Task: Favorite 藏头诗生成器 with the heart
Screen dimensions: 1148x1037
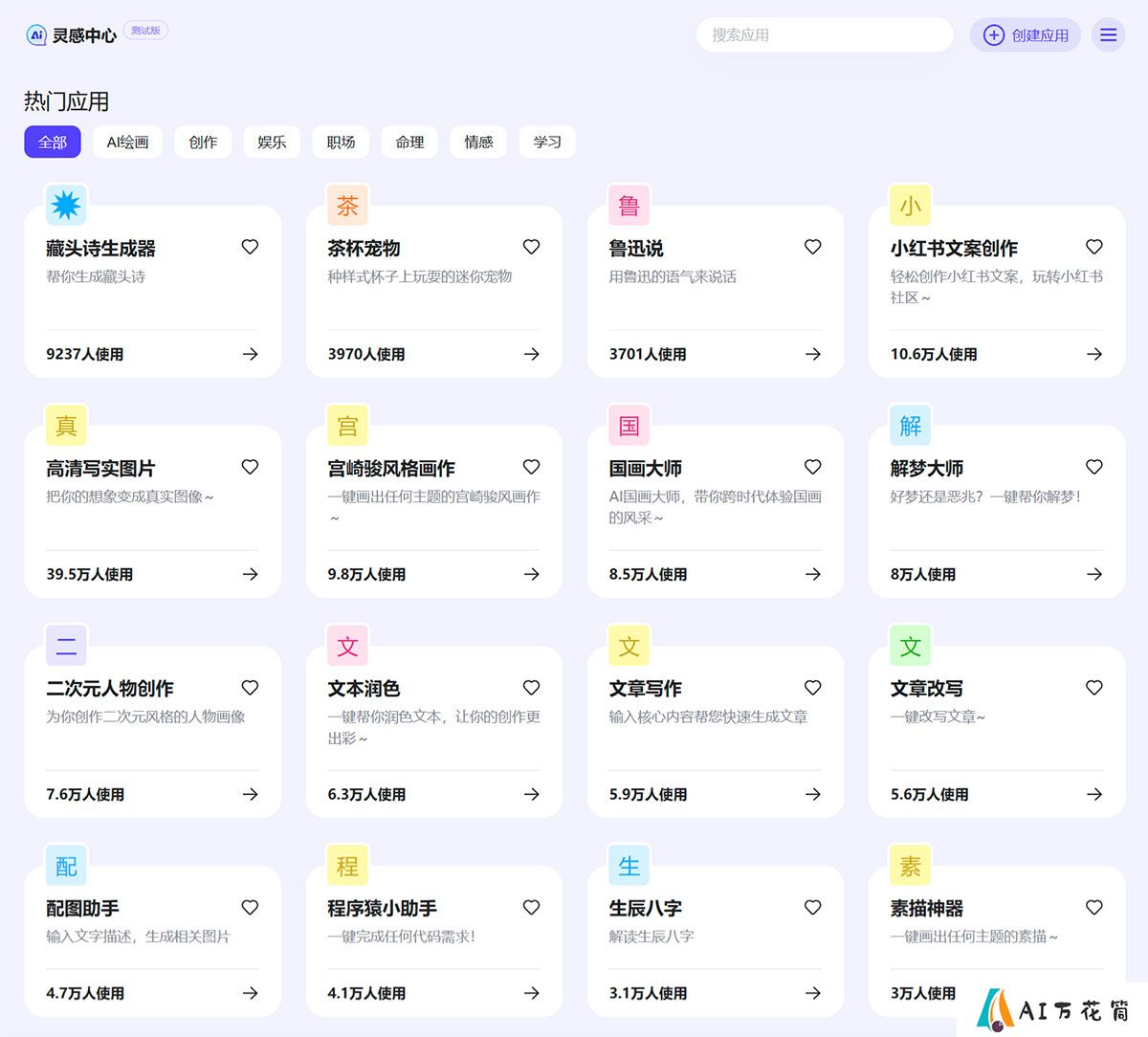Action: coord(250,247)
